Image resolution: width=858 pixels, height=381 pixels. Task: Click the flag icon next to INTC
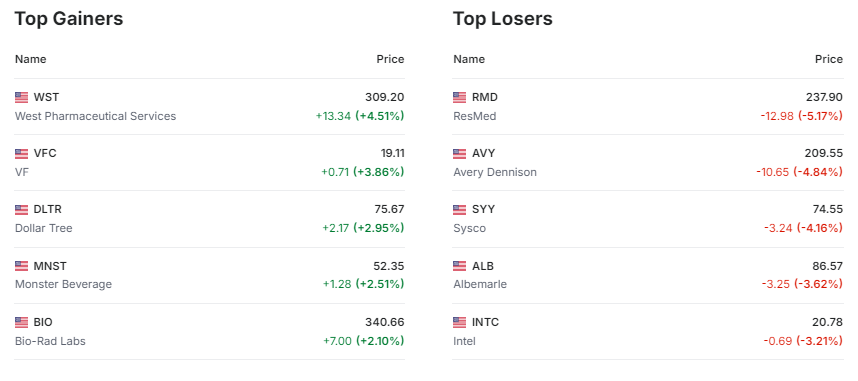tap(460, 322)
